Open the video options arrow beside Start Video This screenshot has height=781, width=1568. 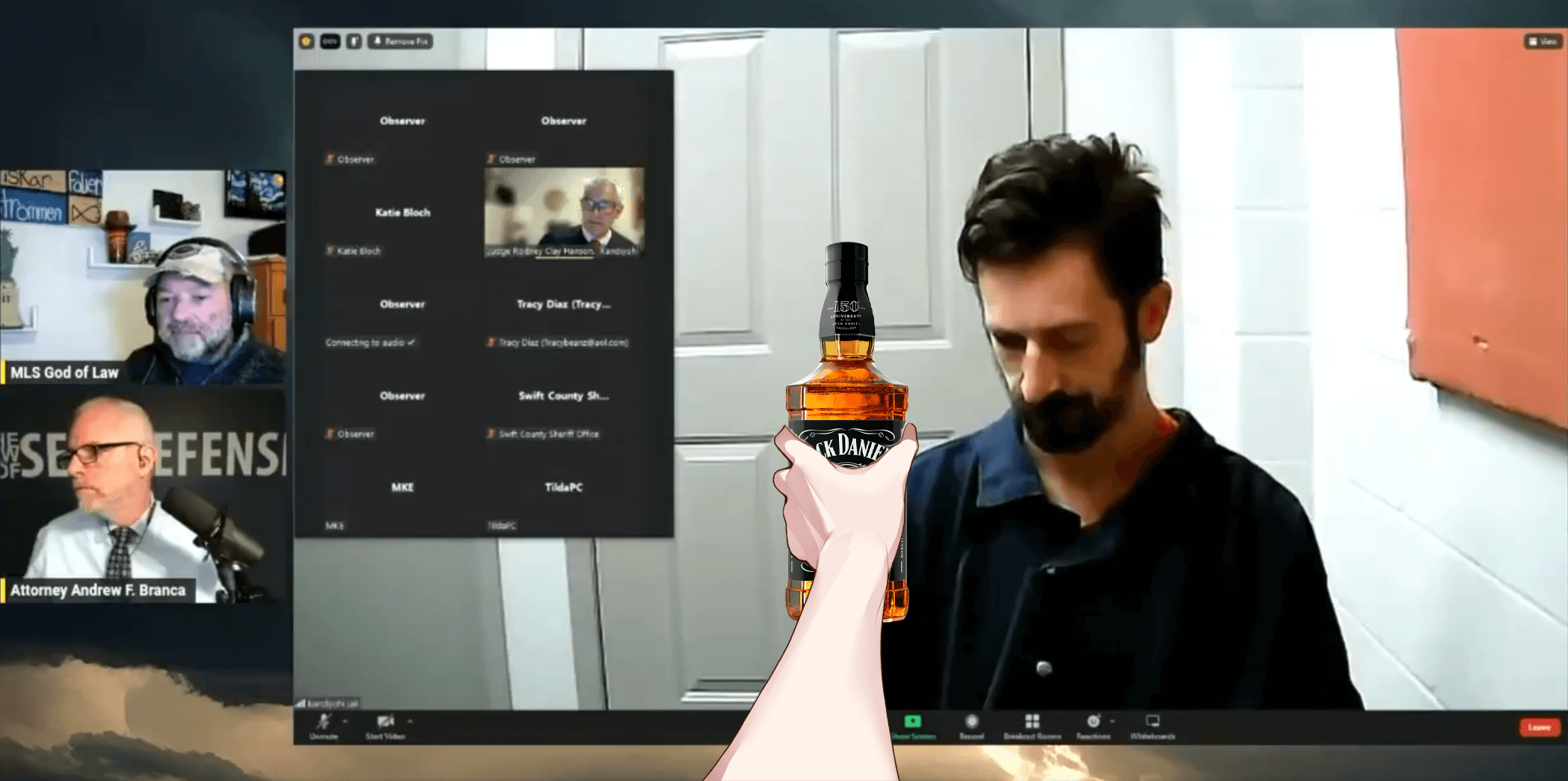pos(410,721)
